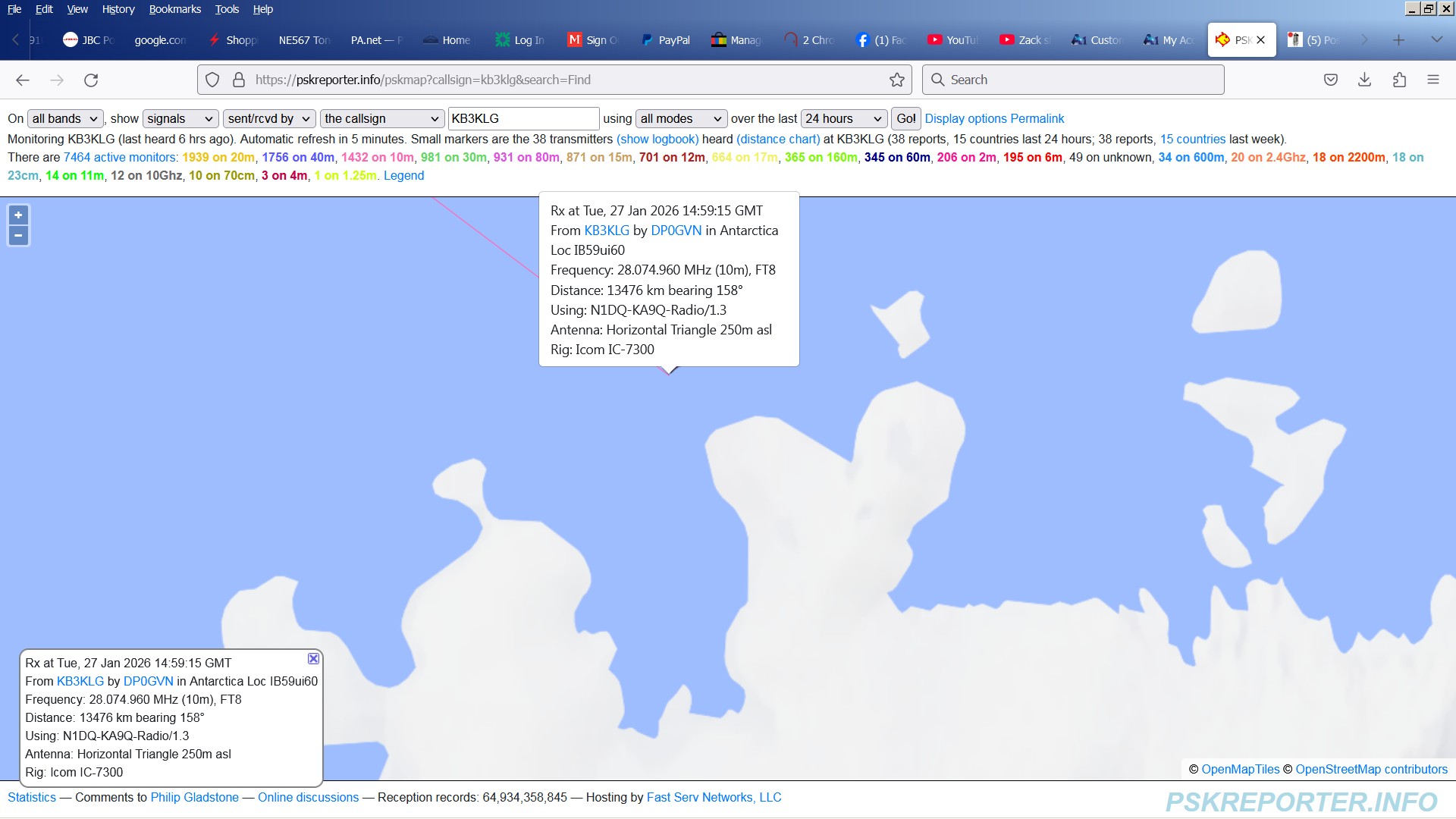1456x819 pixels.
Task: Open the "all bands" dropdown
Action: point(64,118)
